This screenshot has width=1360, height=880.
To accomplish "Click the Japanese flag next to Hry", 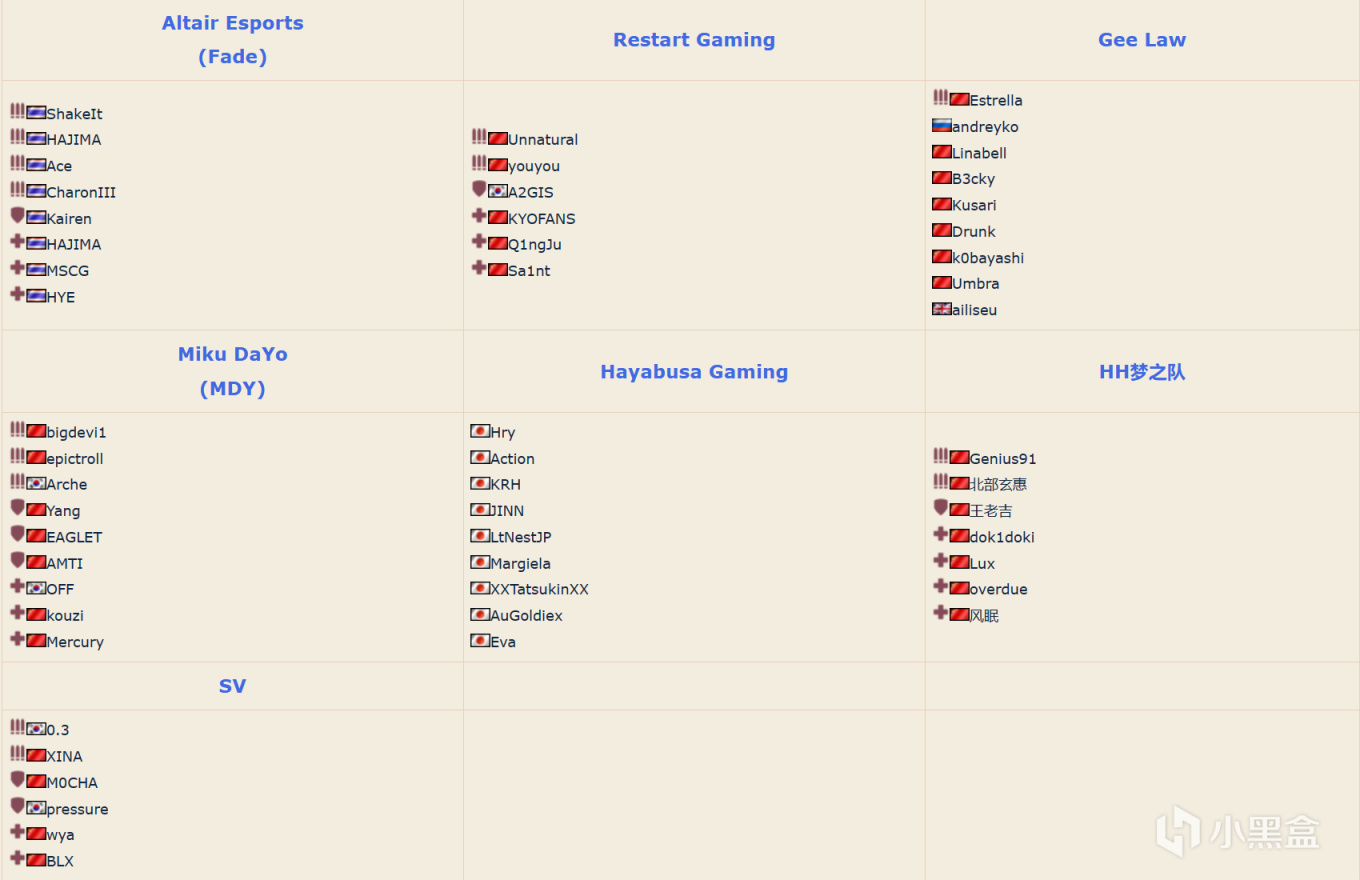I will click(480, 432).
